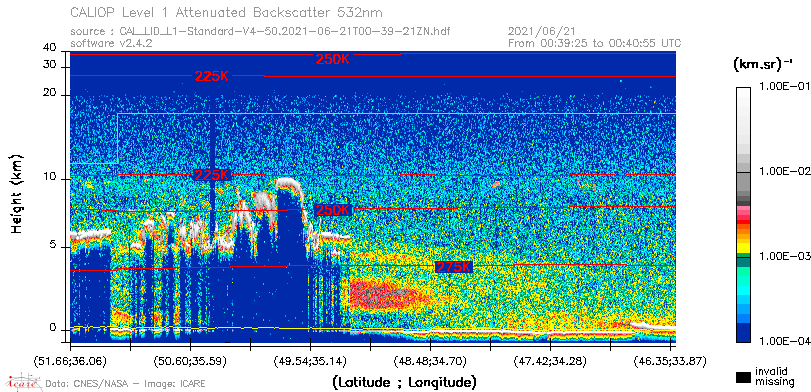
Task: Click the 'Height (km)' axis label
Action: 18,193
